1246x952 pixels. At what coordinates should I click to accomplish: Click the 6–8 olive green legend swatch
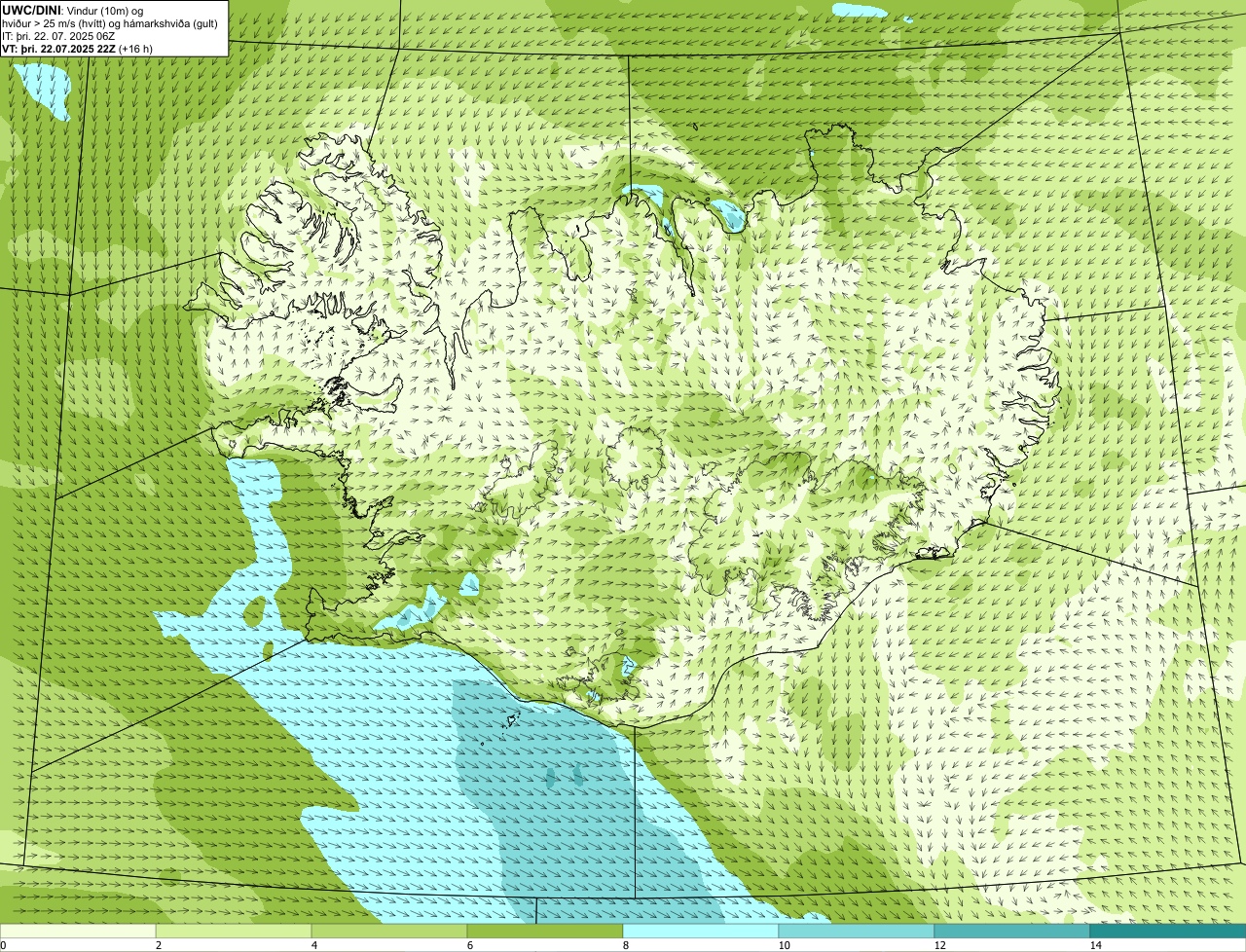[x=545, y=931]
